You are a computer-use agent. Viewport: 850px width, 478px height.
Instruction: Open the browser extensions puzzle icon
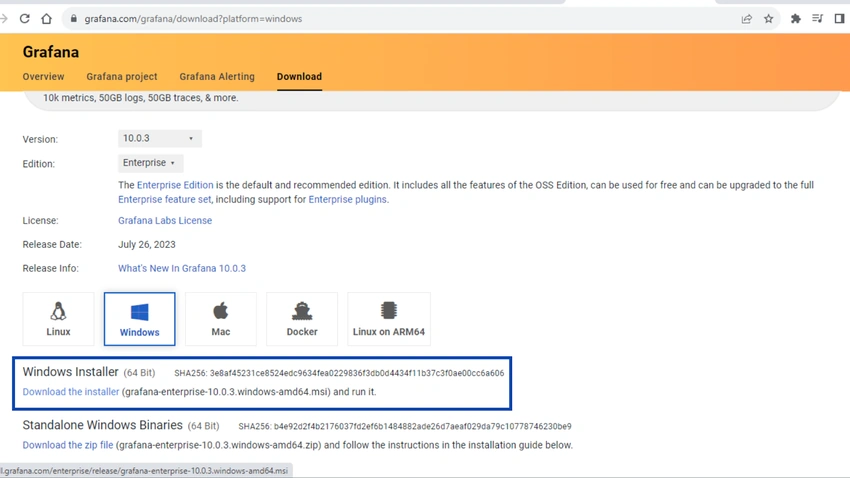[796, 19]
